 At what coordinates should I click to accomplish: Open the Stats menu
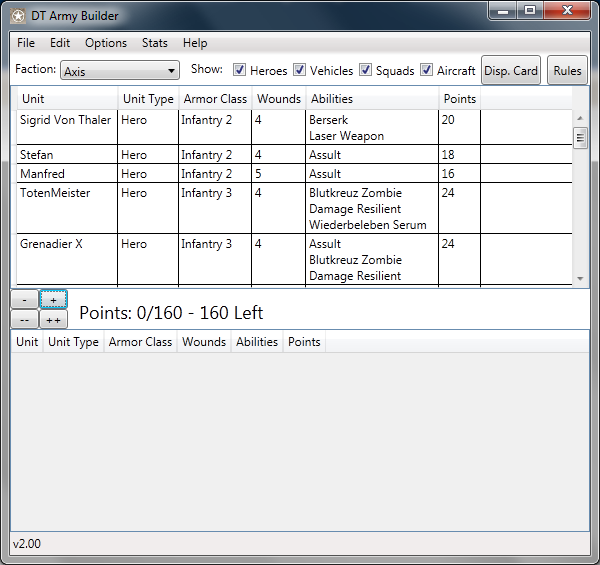click(155, 43)
